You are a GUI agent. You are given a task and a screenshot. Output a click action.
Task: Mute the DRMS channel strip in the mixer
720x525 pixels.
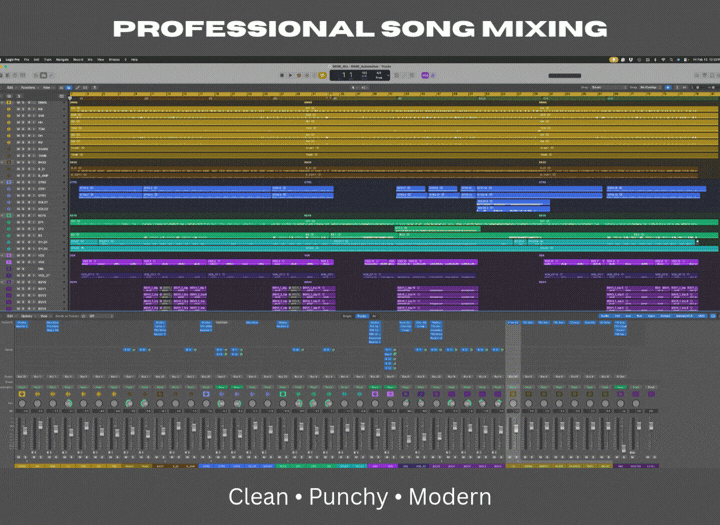[x=19, y=457]
